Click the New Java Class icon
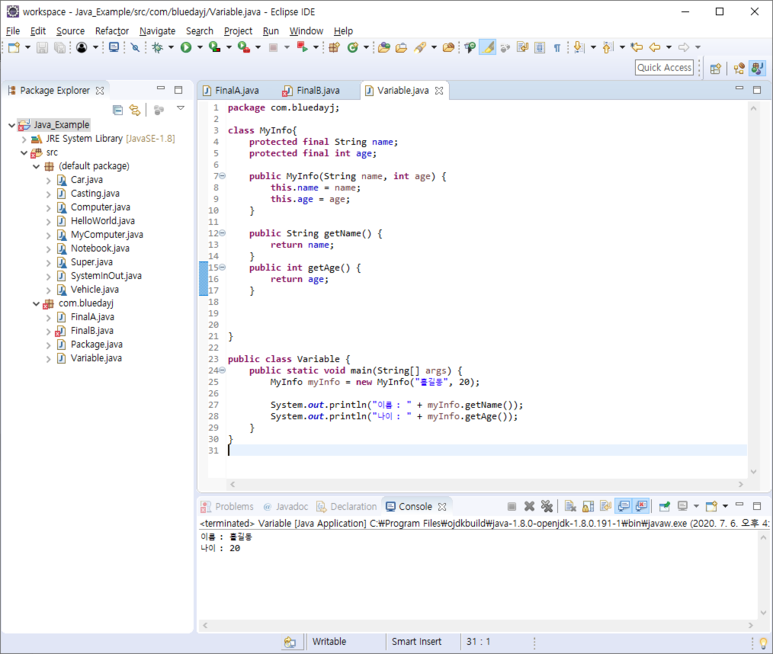 tap(352, 47)
